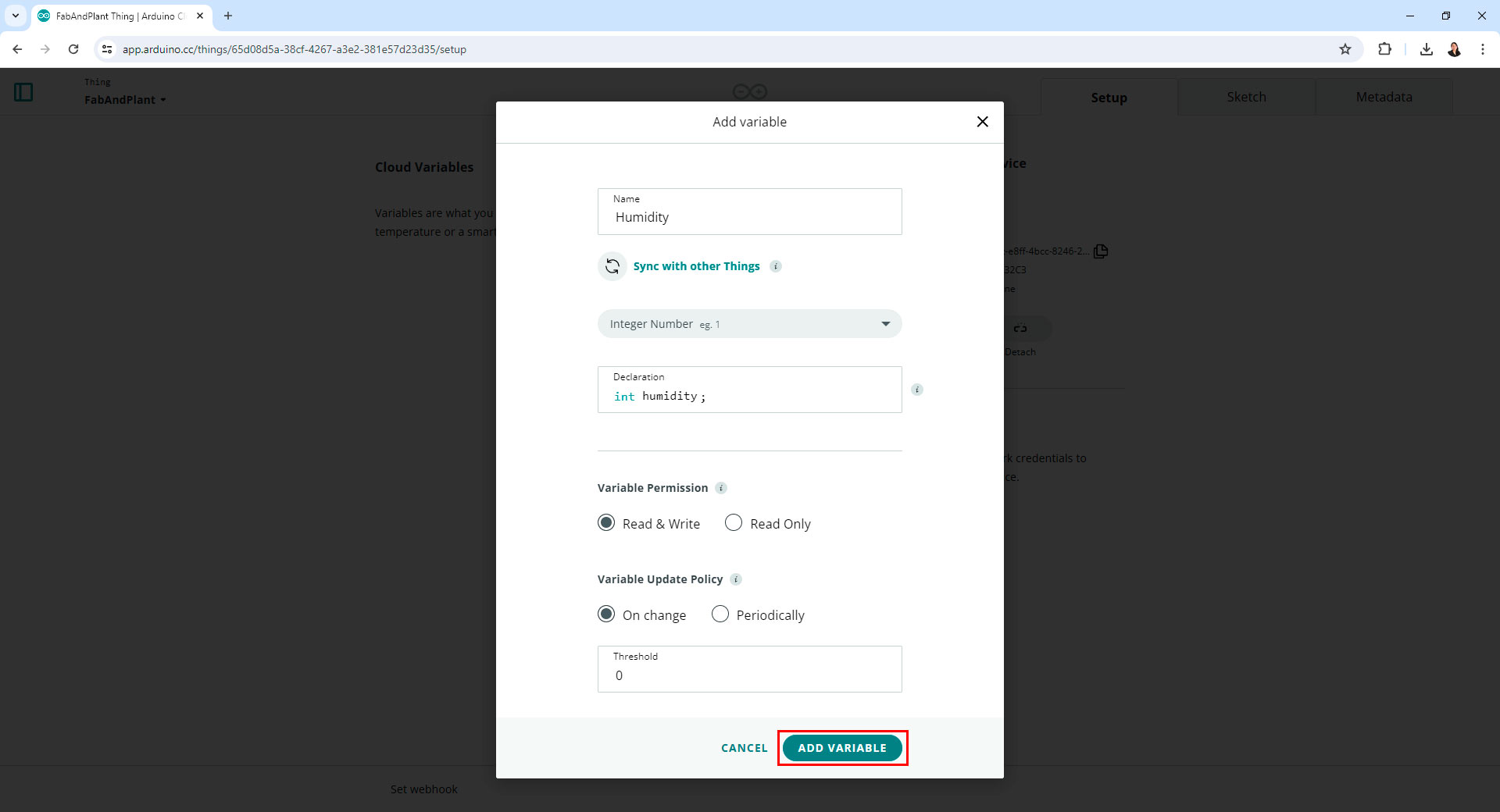
Task: Expand the FabAndPlant thing name dropdown
Action: (x=125, y=100)
